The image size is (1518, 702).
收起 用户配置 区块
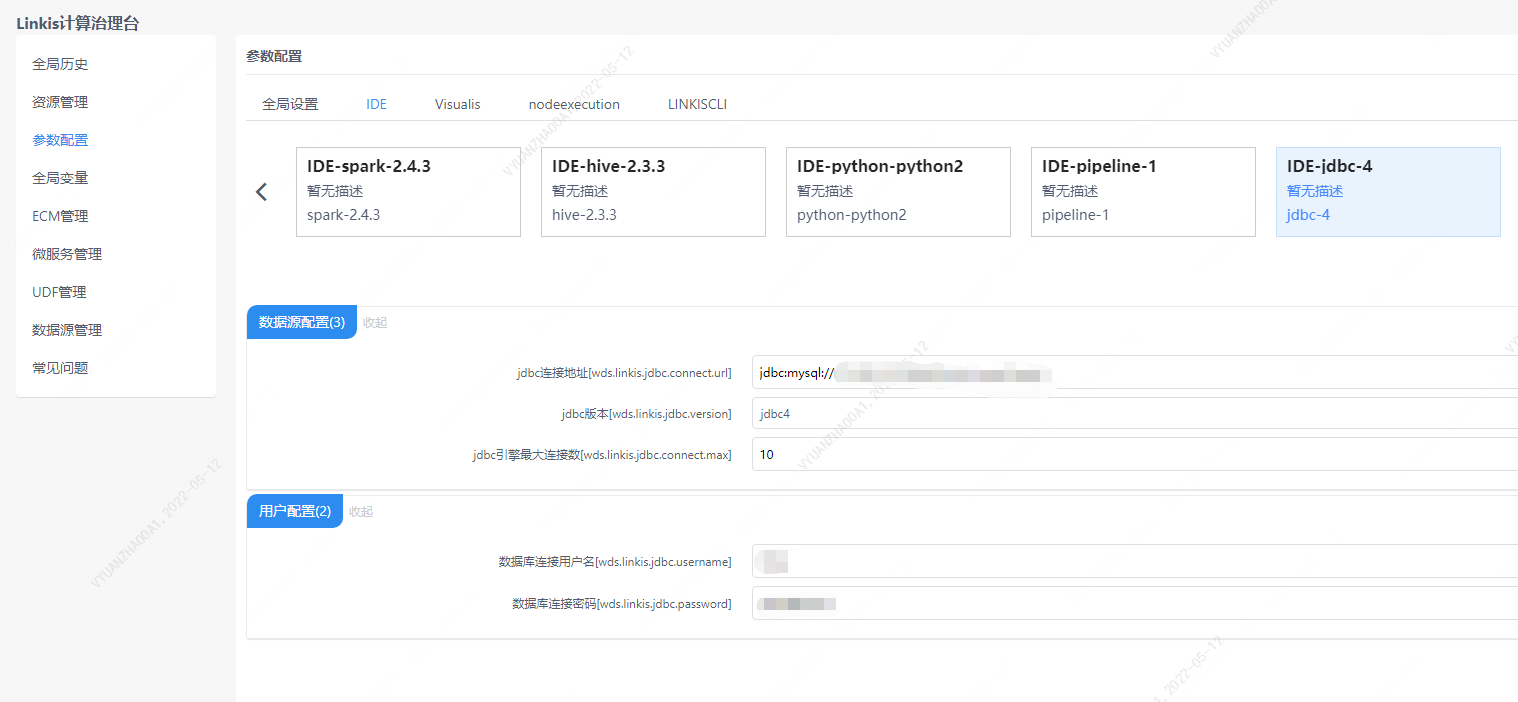[x=360, y=511]
